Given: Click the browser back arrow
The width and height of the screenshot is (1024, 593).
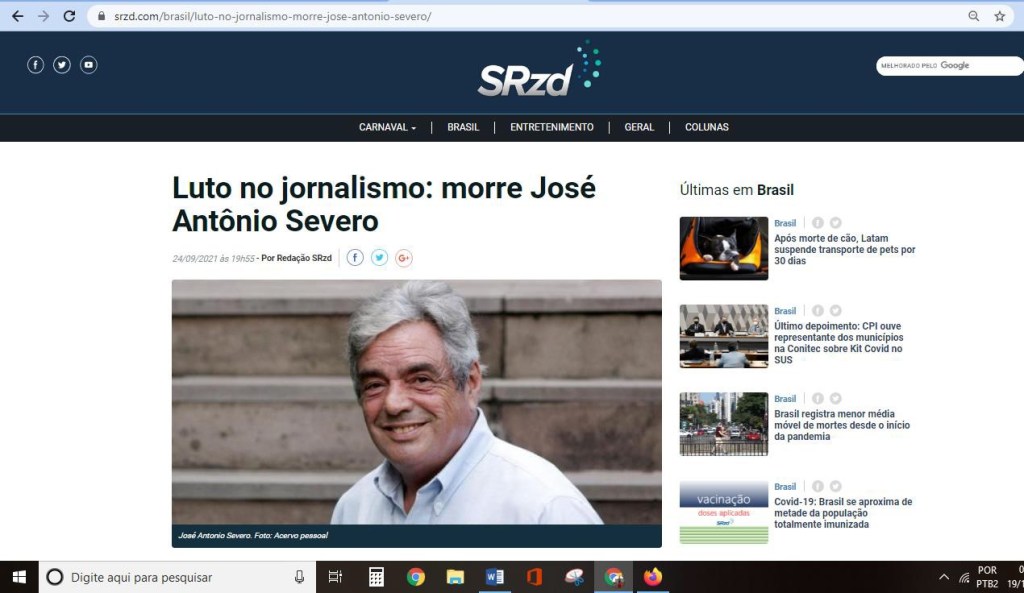Looking at the screenshot, I should coord(17,16).
